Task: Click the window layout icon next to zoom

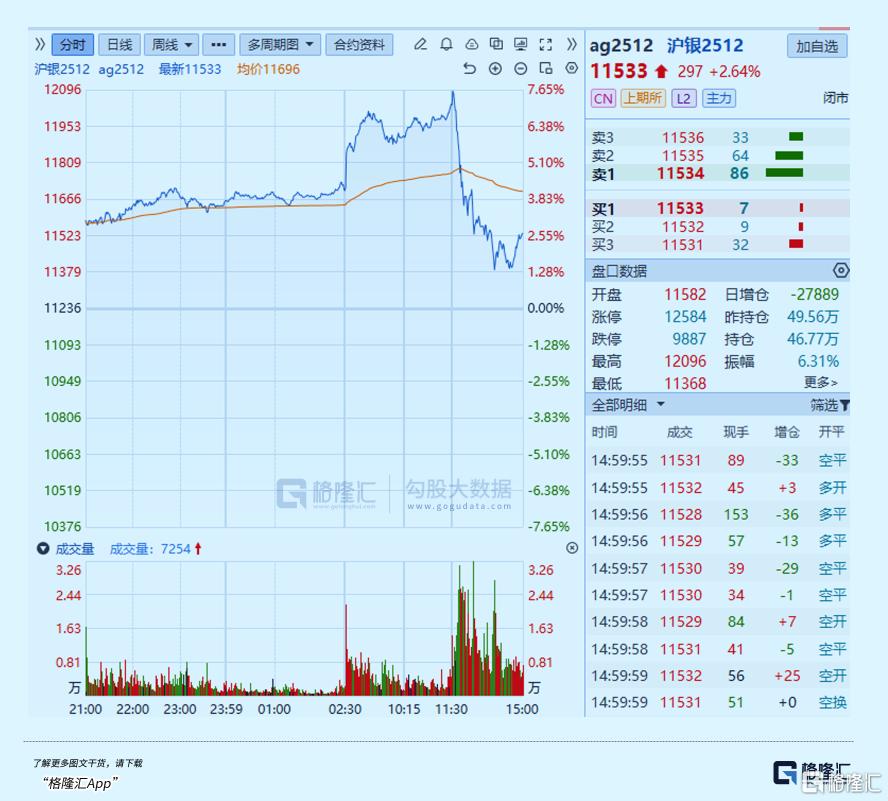Action: pos(546,69)
